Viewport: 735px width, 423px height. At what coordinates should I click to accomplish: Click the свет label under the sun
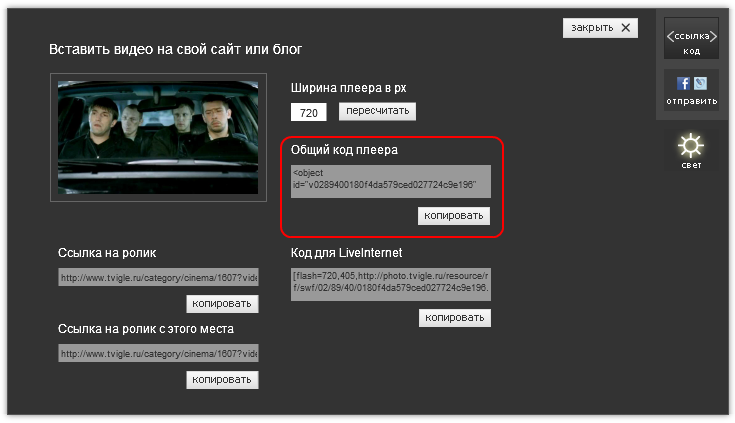pyautogui.click(x=692, y=164)
